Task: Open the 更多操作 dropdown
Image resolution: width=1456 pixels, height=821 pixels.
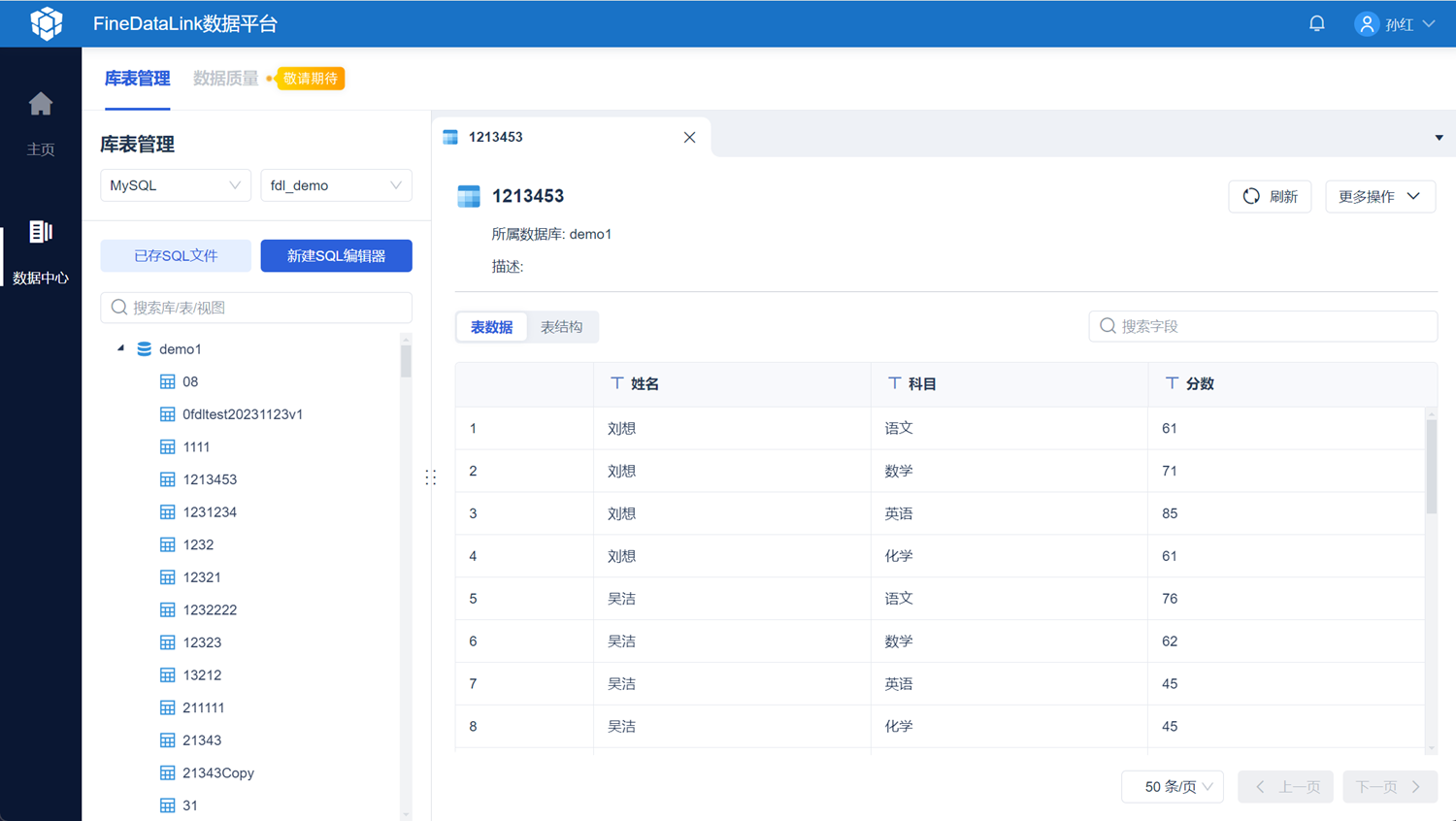Action: point(1380,196)
